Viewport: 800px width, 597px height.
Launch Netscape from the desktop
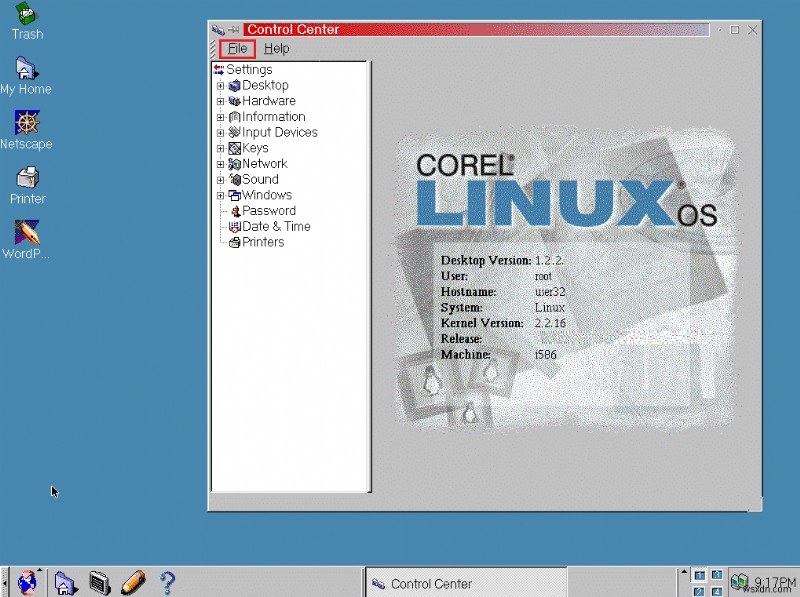tap(26, 131)
